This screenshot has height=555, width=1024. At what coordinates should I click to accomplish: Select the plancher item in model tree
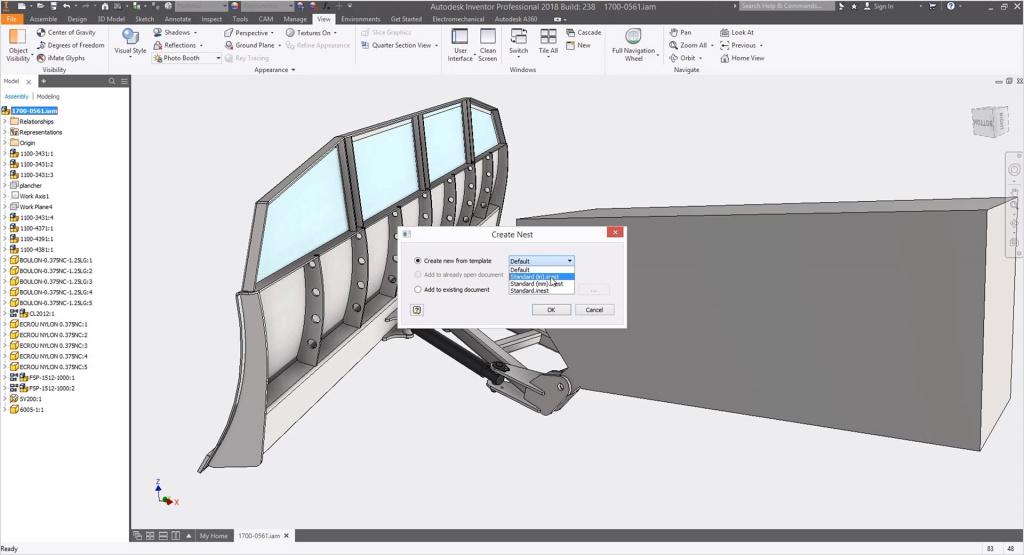click(x=30, y=185)
